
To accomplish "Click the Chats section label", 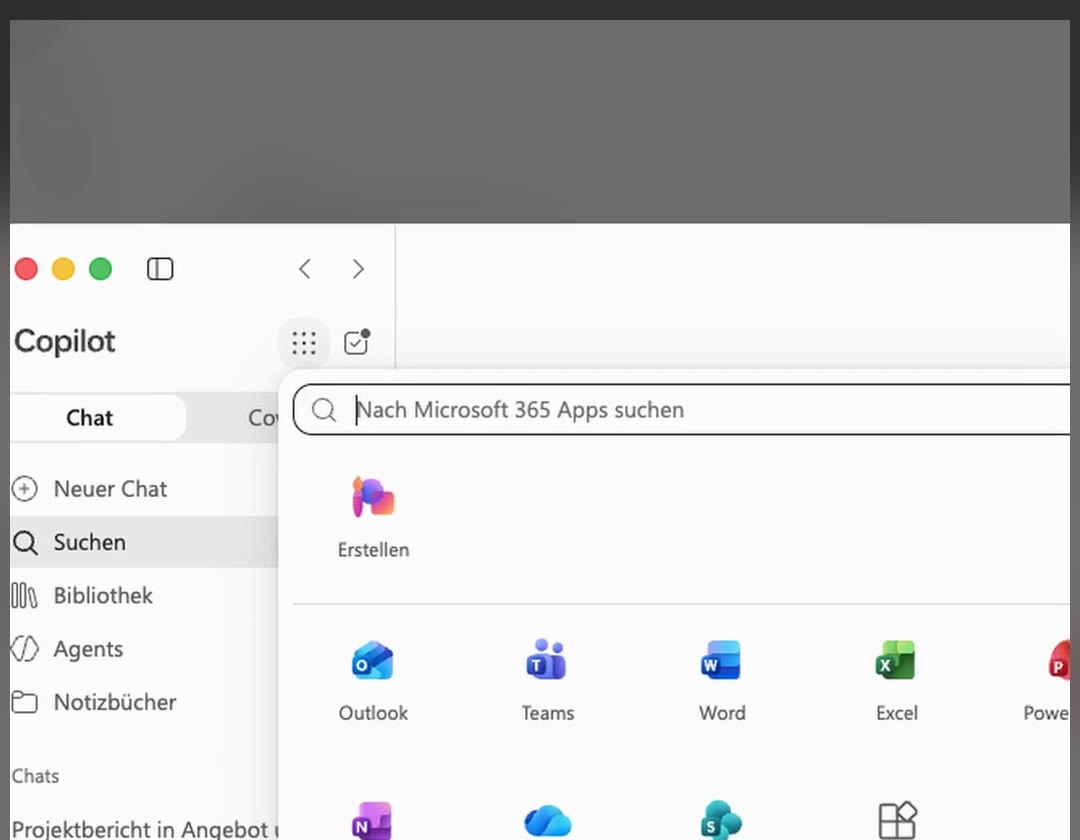I will [35, 776].
